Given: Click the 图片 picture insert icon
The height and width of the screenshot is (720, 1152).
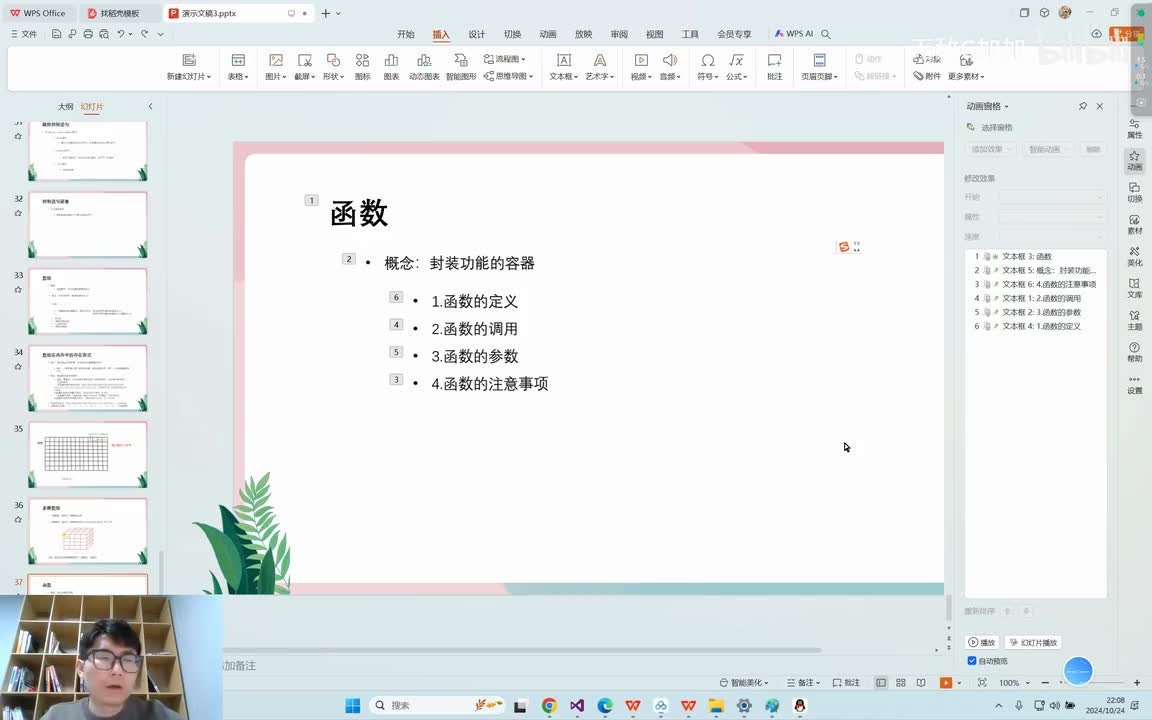Looking at the screenshot, I should 276,60.
